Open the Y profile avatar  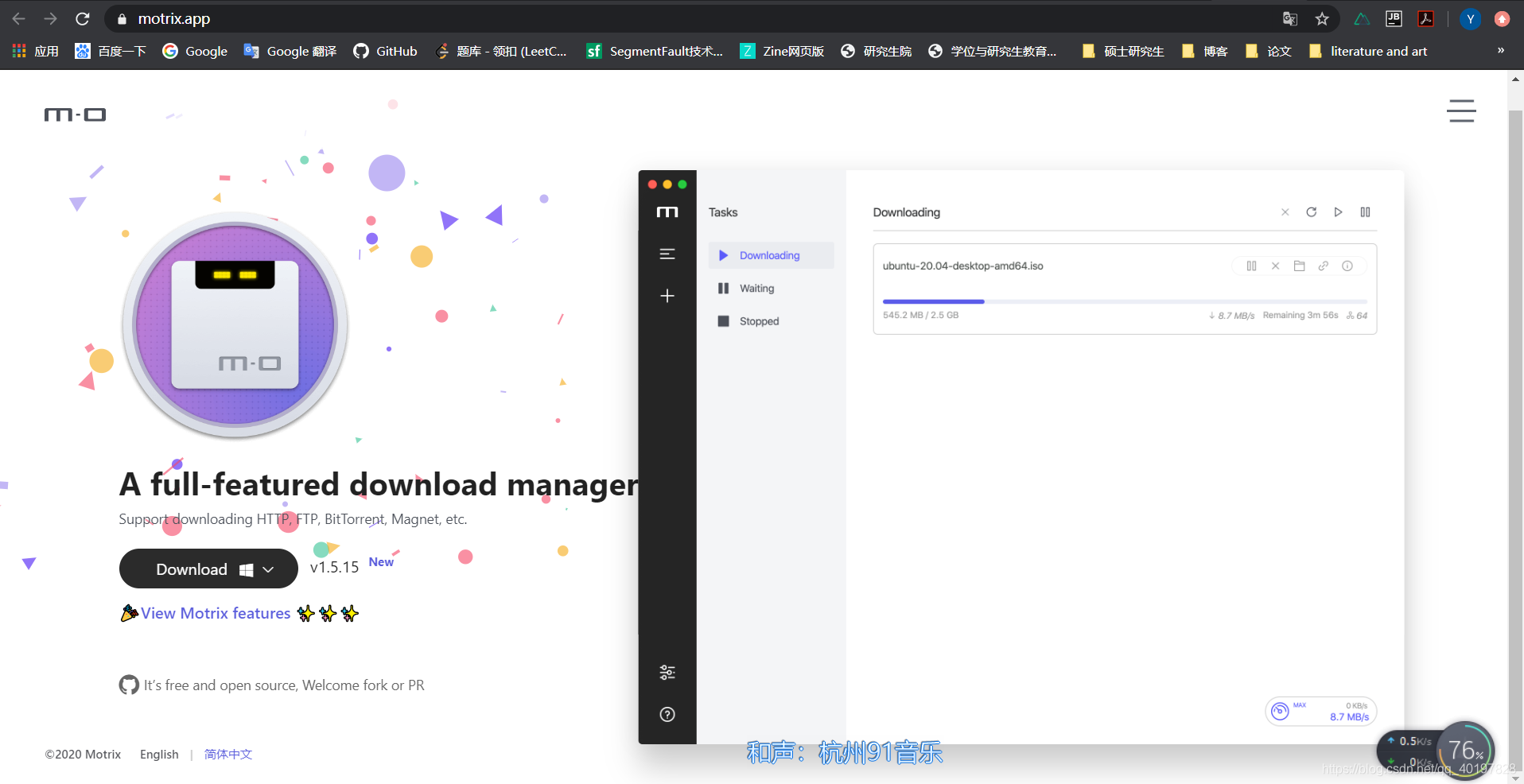point(1470,19)
